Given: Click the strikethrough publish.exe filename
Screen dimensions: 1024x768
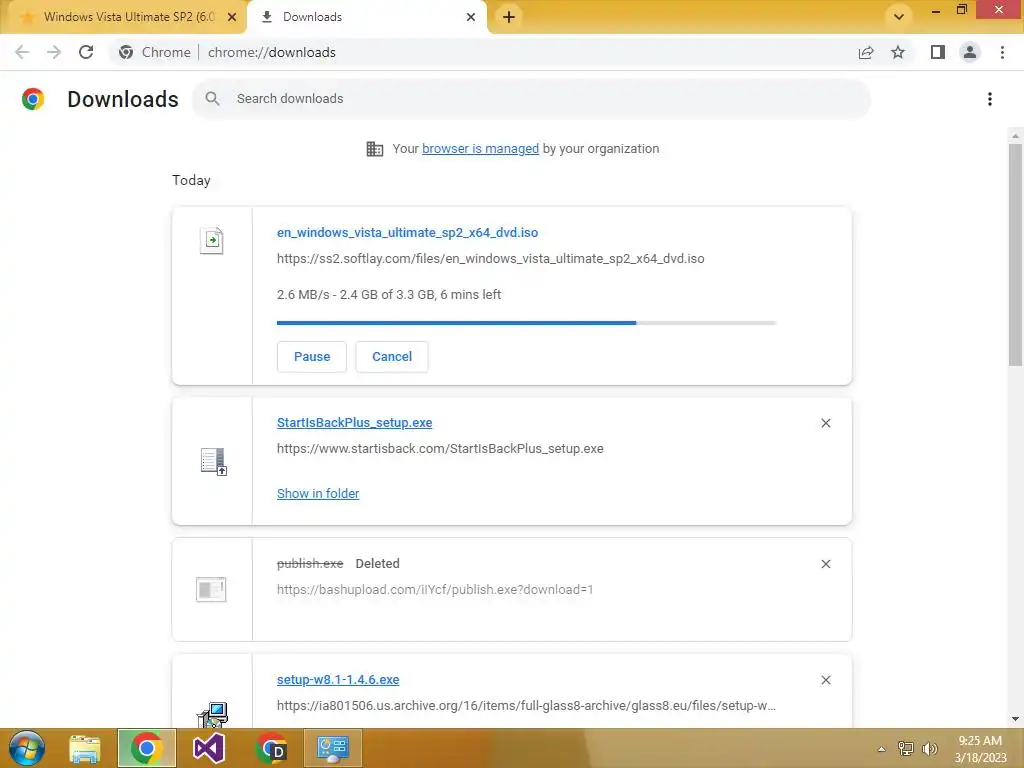Looking at the screenshot, I should (310, 564).
